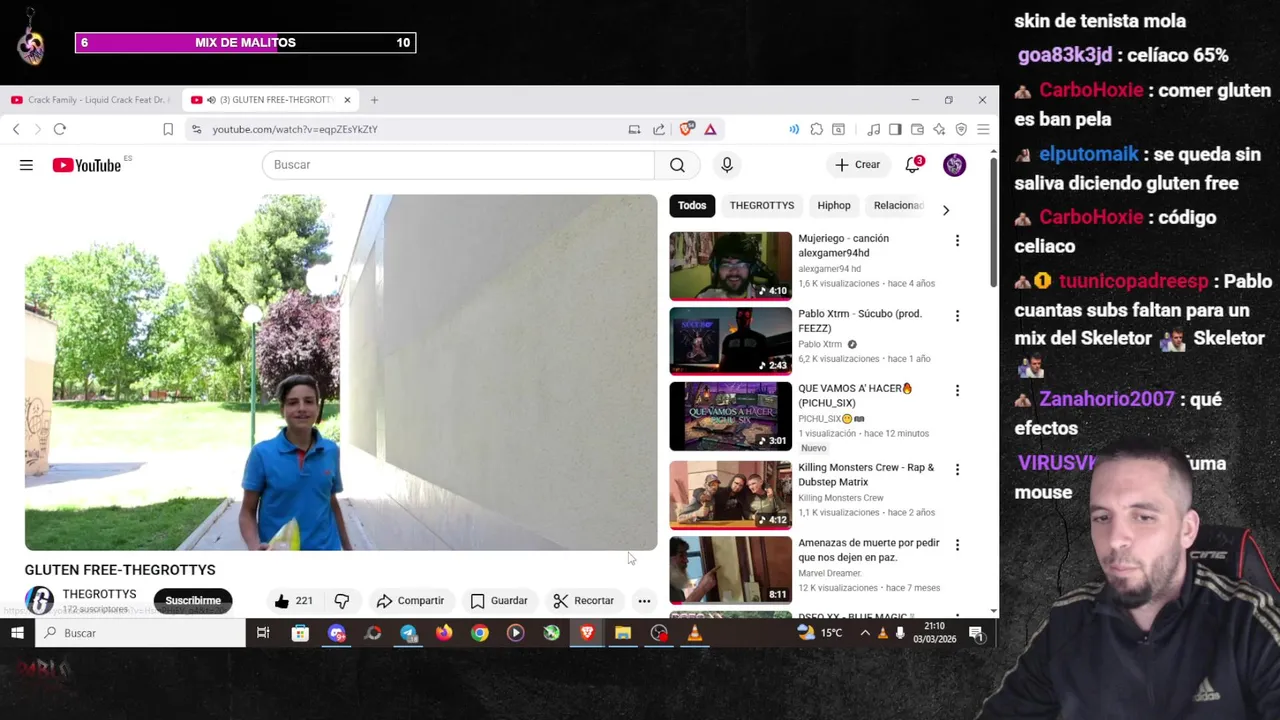Activate voice search microphone
The height and width of the screenshot is (720, 1280).
[727, 165]
